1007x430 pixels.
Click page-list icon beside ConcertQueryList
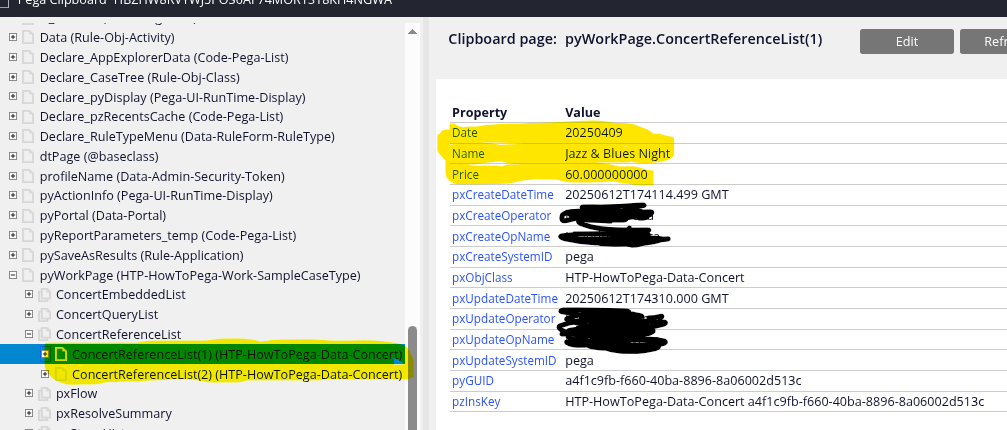(x=44, y=315)
